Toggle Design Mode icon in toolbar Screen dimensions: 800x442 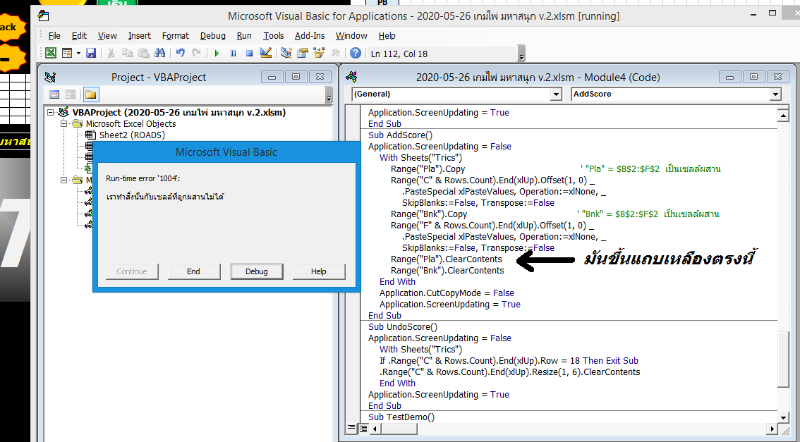(264, 53)
